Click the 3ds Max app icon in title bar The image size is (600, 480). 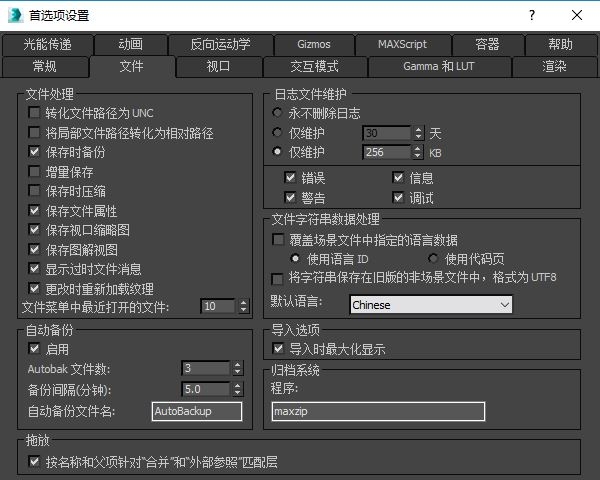[x=15, y=15]
